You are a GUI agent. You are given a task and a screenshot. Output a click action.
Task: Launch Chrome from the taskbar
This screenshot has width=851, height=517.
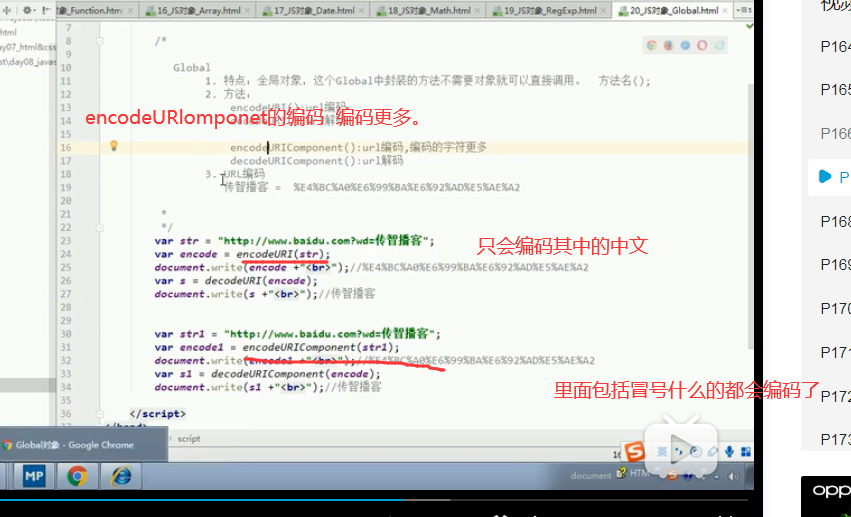point(77,476)
